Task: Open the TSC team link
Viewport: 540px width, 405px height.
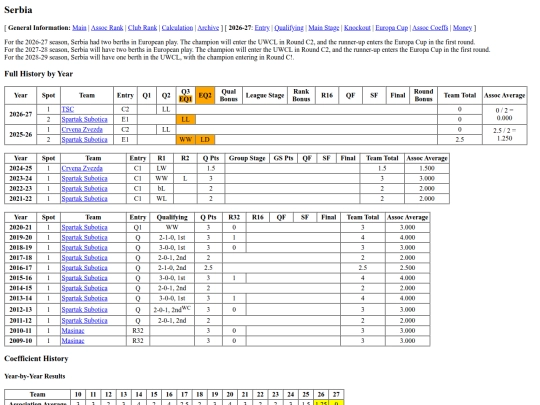Action: pyautogui.click(x=68, y=109)
